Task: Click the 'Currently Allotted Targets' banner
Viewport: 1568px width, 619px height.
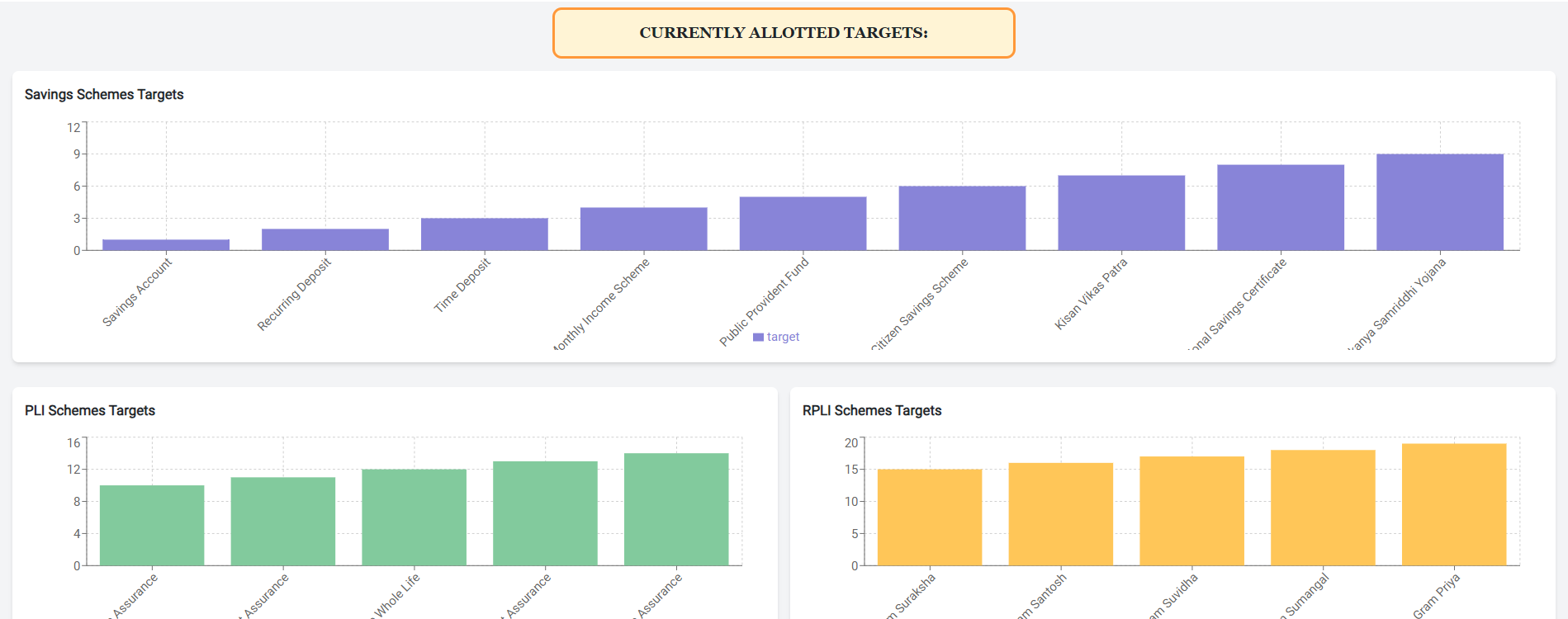Action: (784, 33)
